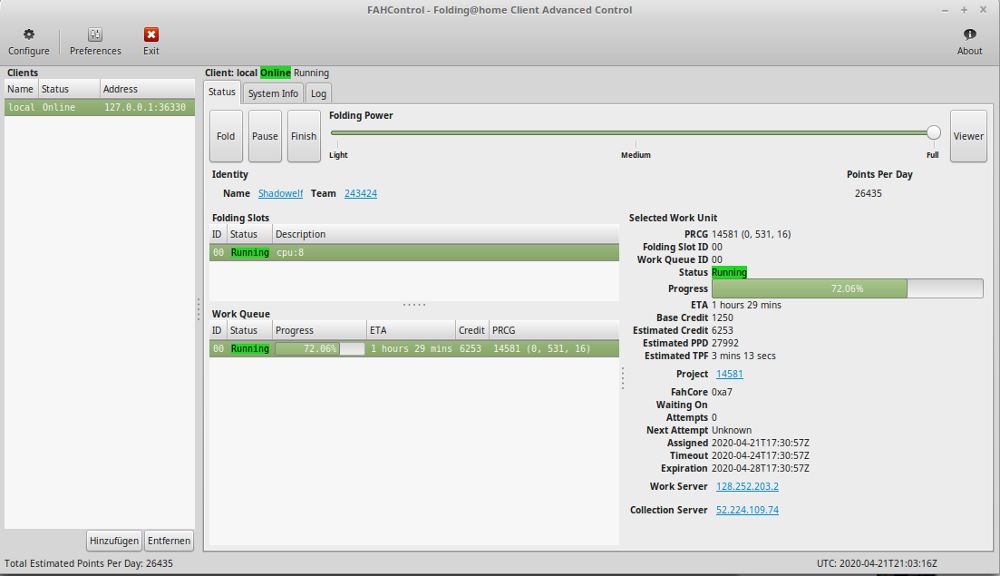The height and width of the screenshot is (576, 1000).
Task: Click the Hinzufügen button
Action: click(x=114, y=540)
